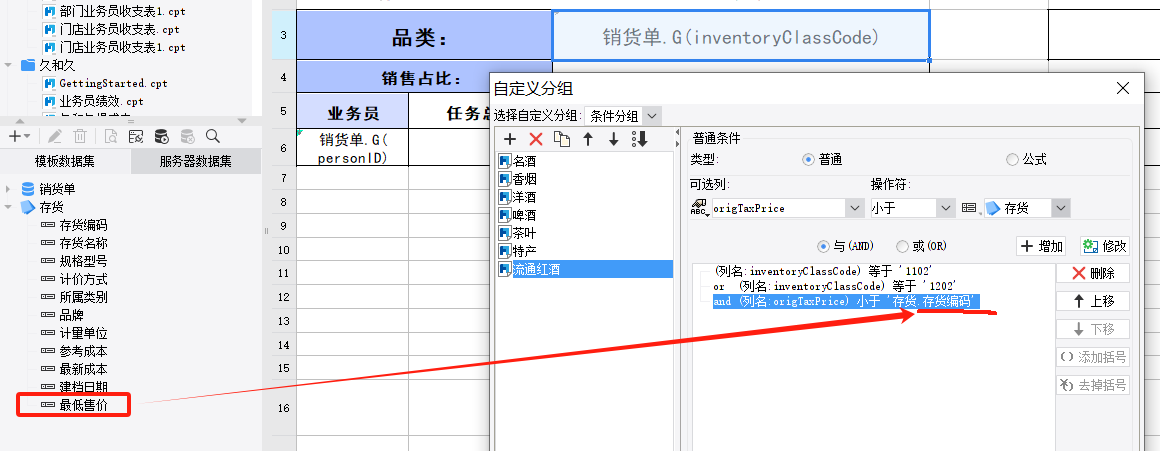Click the 下移 button
Viewport: 1160px width, 451px height.
(x=1093, y=329)
